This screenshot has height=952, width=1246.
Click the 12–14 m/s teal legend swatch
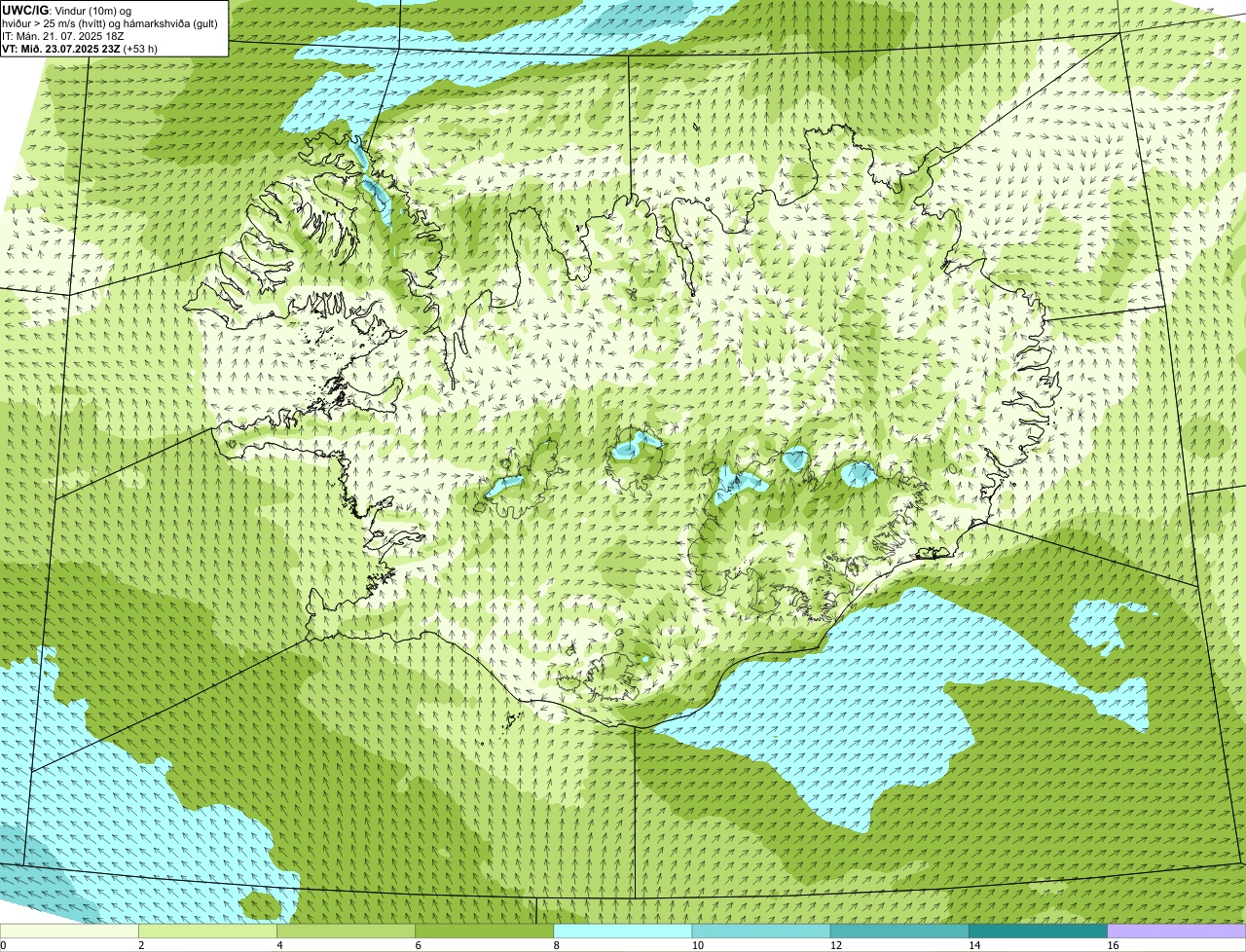pos(899,931)
